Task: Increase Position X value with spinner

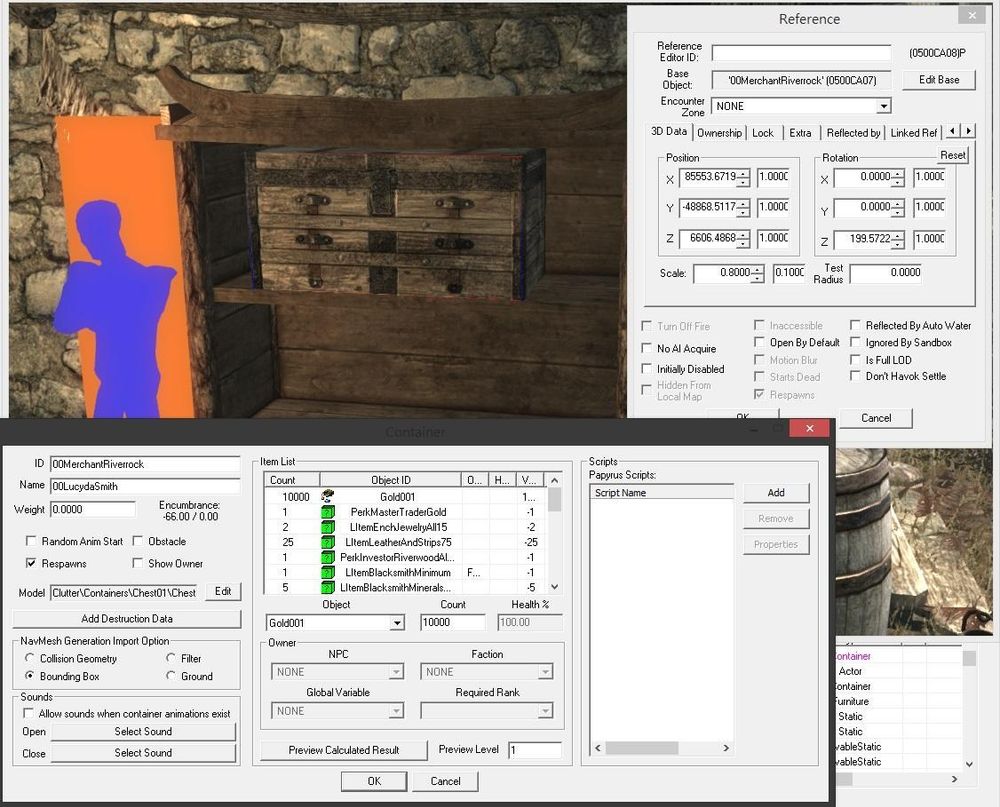Action: click(x=743, y=174)
